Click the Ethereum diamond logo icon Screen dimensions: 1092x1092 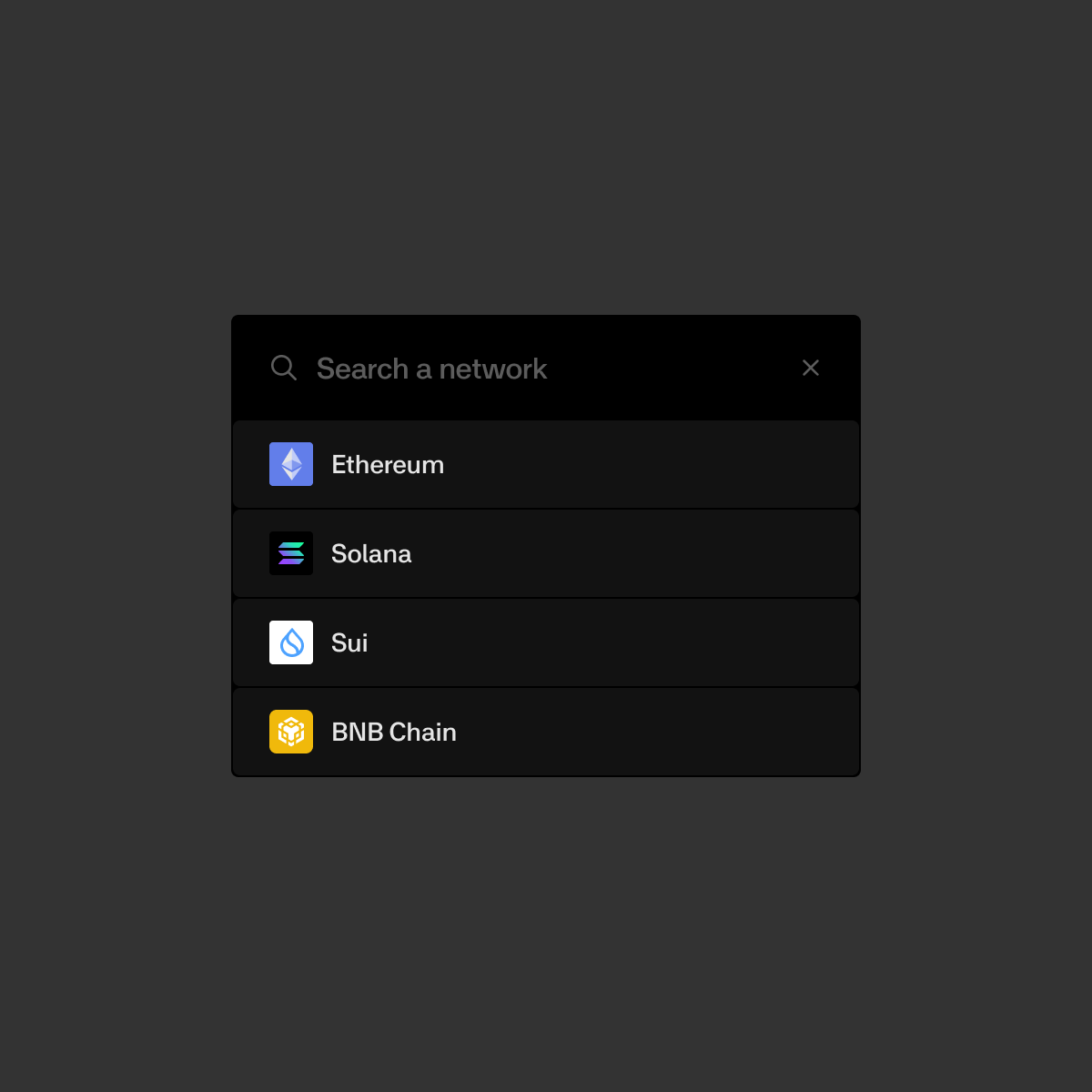[291, 464]
